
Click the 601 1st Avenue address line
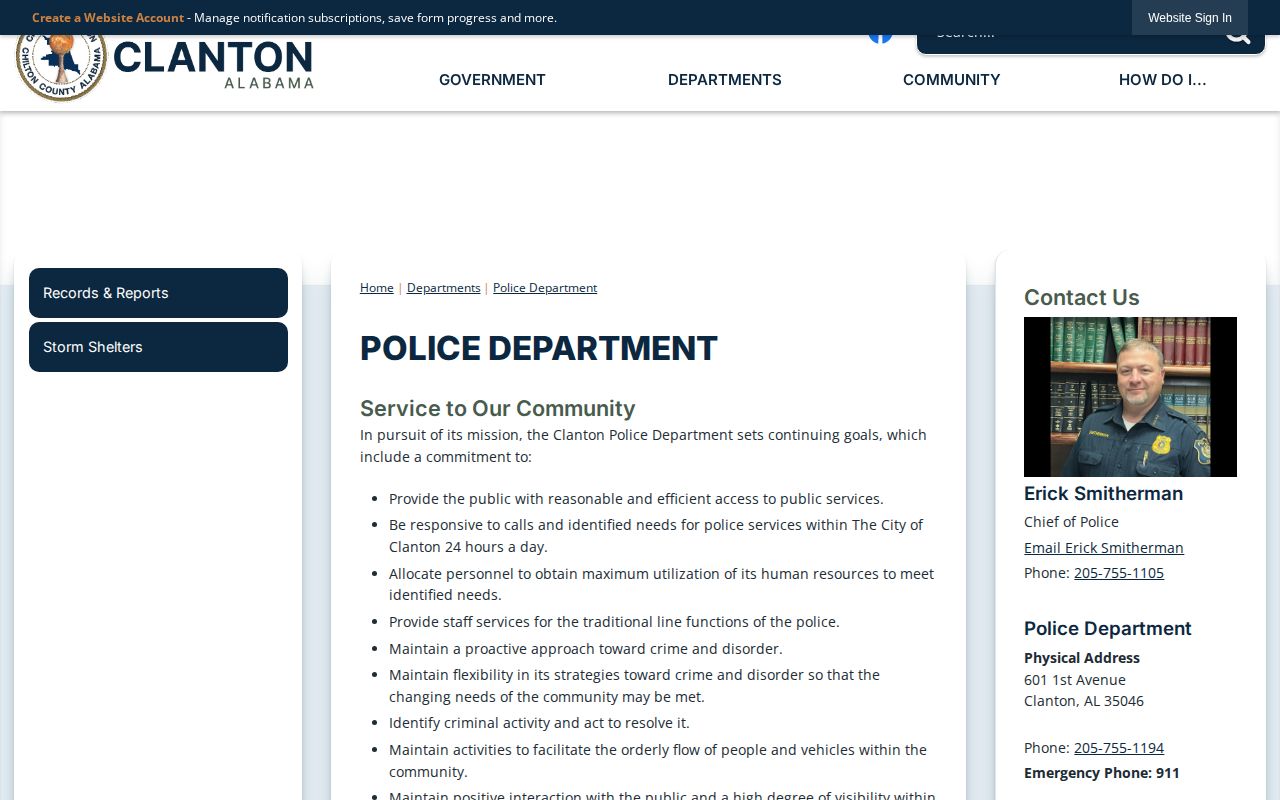(1075, 680)
